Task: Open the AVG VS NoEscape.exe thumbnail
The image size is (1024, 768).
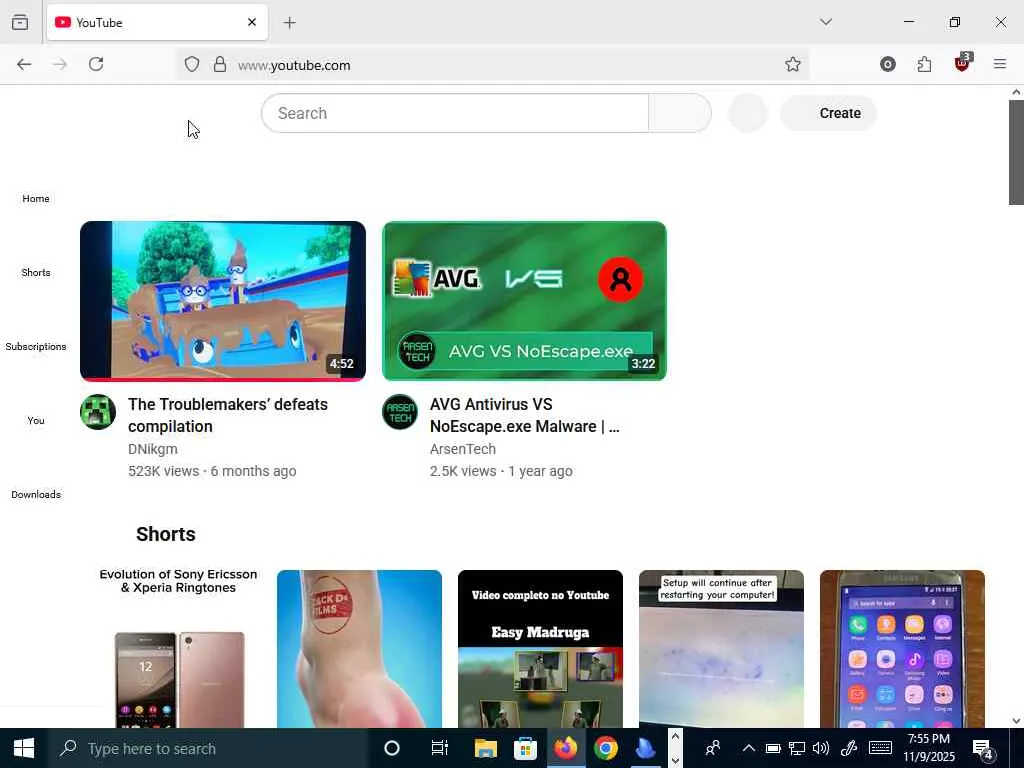Action: tap(524, 301)
